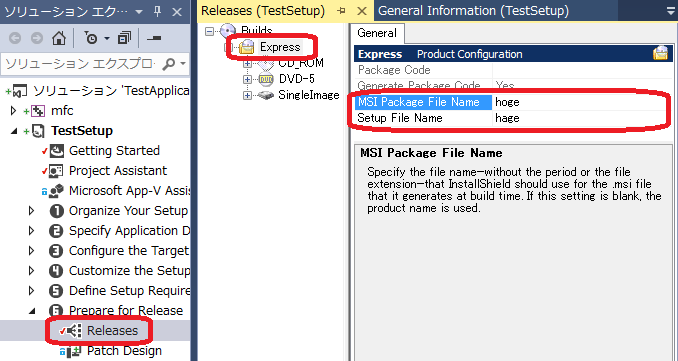Open the Patch Design view
Image resolution: width=678 pixels, height=361 pixels.
[125, 351]
